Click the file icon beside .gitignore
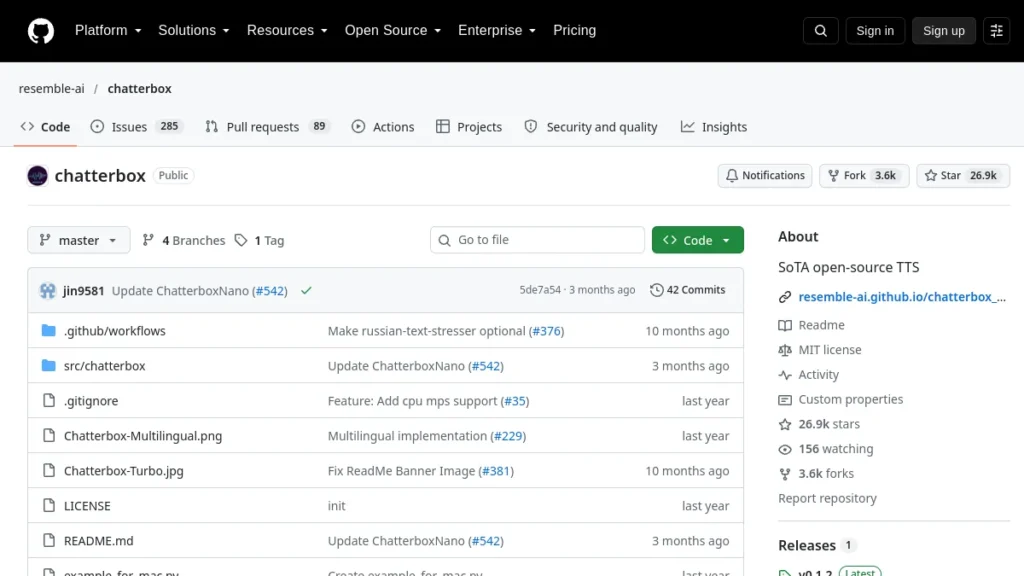 [48, 400]
